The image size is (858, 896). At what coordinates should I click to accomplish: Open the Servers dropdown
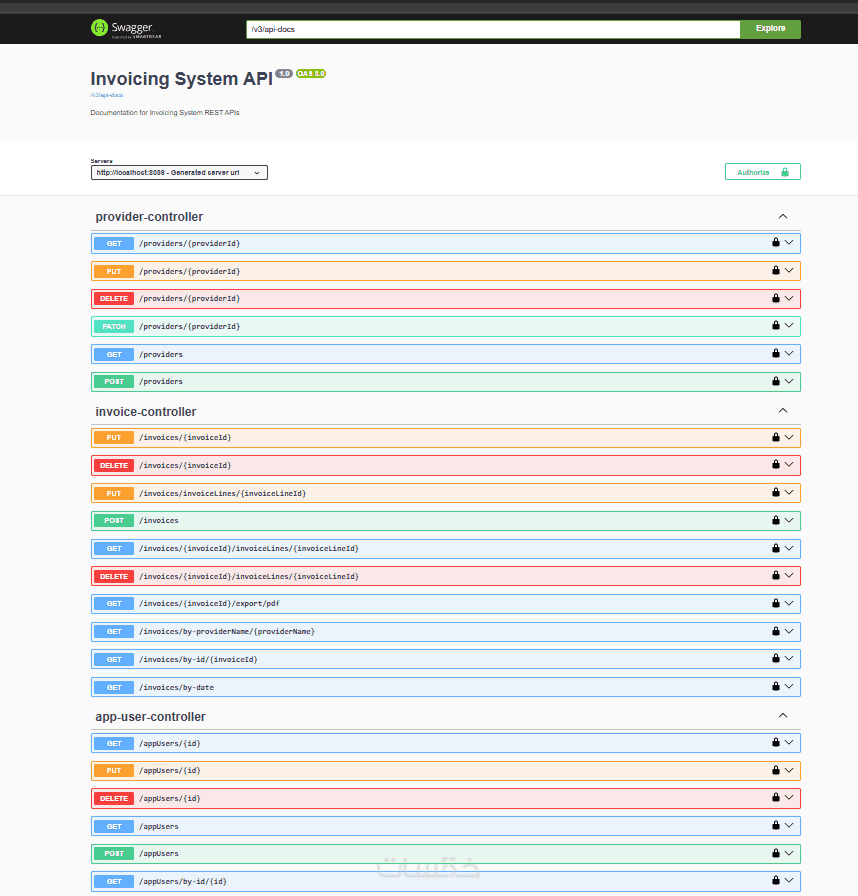[x=179, y=173]
